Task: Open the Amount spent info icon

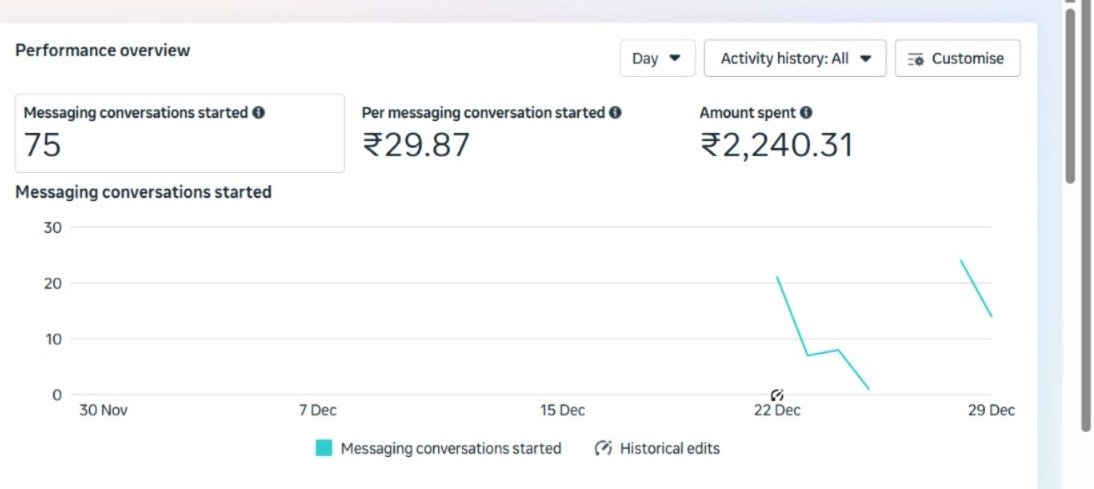Action: [806, 113]
